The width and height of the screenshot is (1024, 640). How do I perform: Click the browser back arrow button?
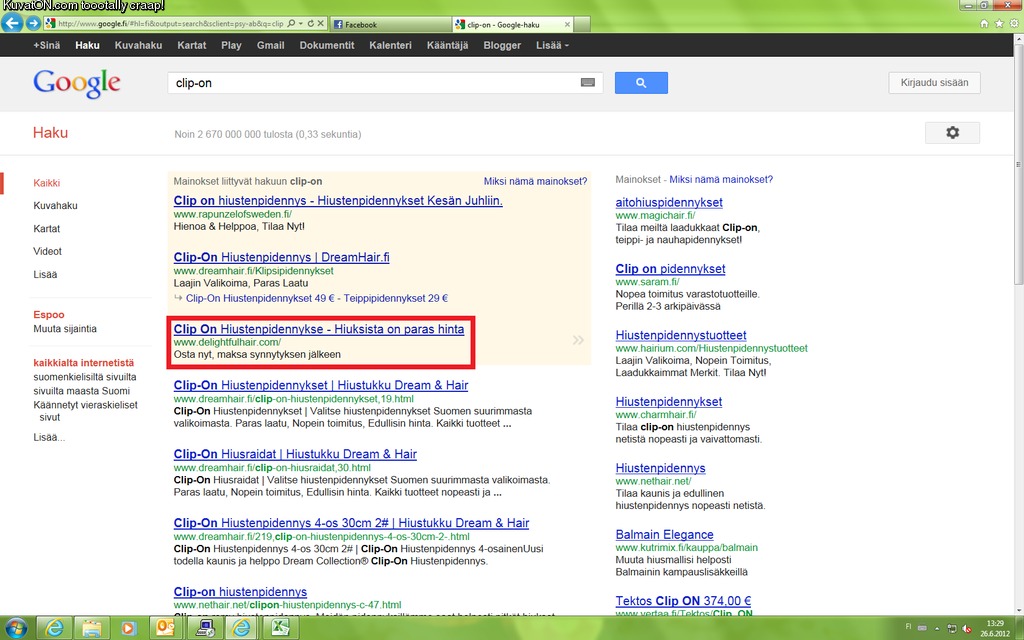coord(14,23)
